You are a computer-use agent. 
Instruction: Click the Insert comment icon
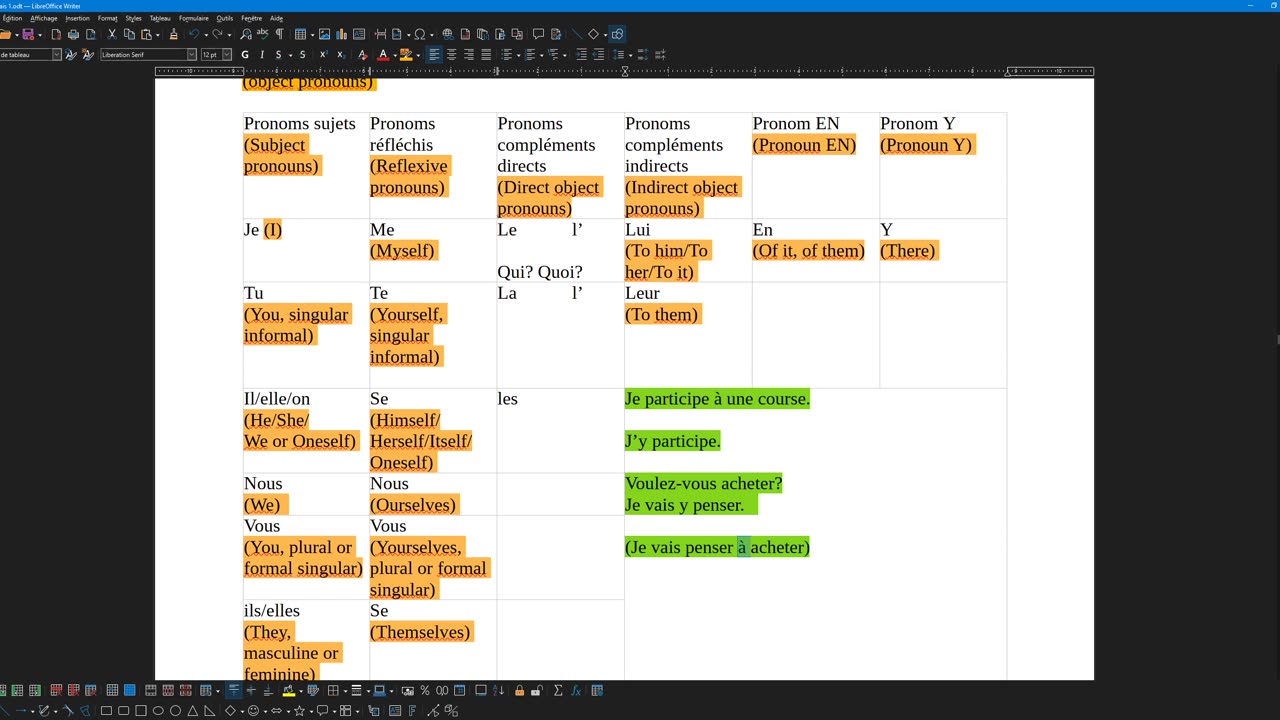tap(538, 35)
